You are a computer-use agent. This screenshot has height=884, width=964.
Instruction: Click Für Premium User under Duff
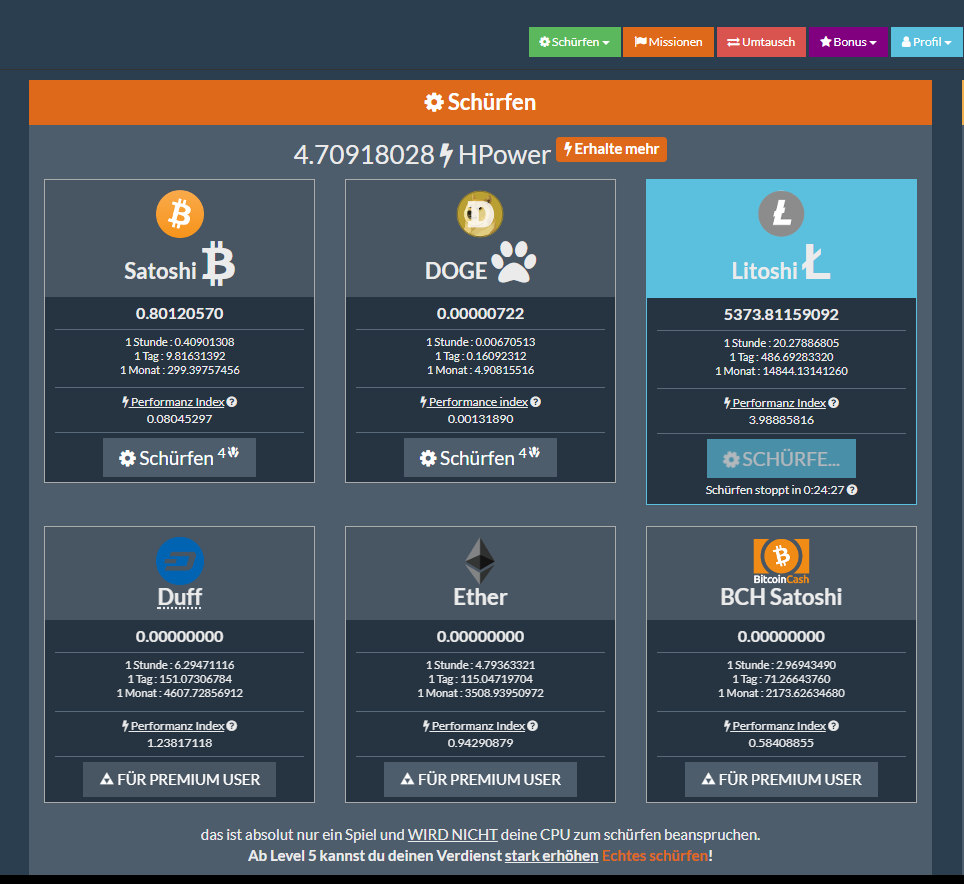180,779
